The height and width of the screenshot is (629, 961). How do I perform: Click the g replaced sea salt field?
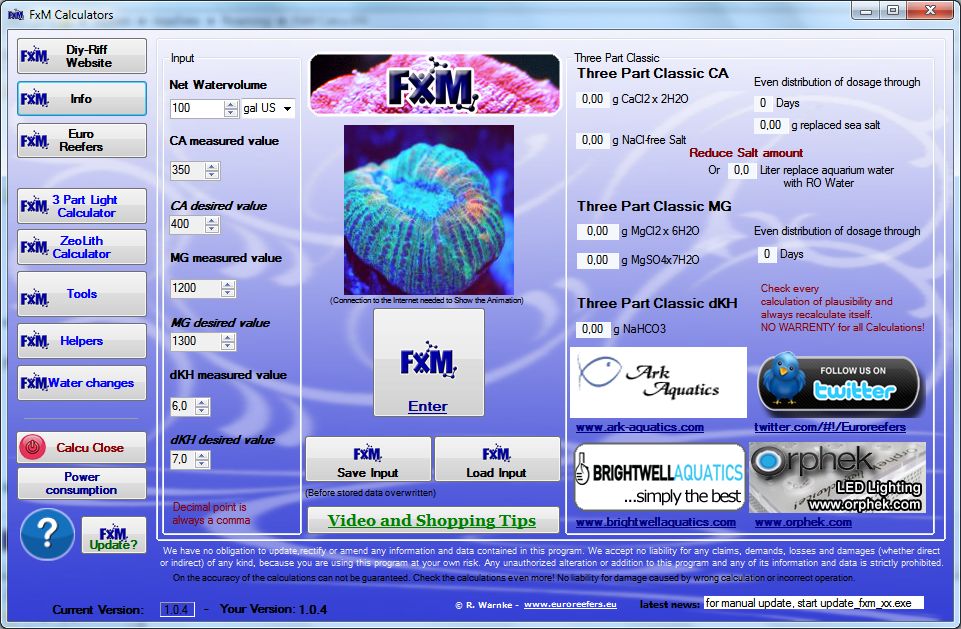(x=770, y=125)
